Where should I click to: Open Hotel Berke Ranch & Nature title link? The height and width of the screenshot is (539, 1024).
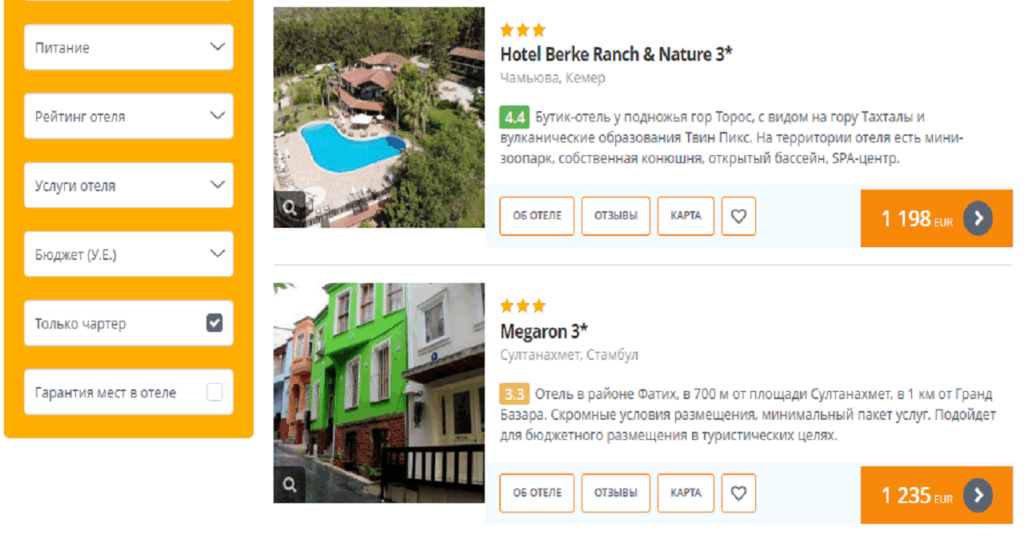[x=616, y=54]
